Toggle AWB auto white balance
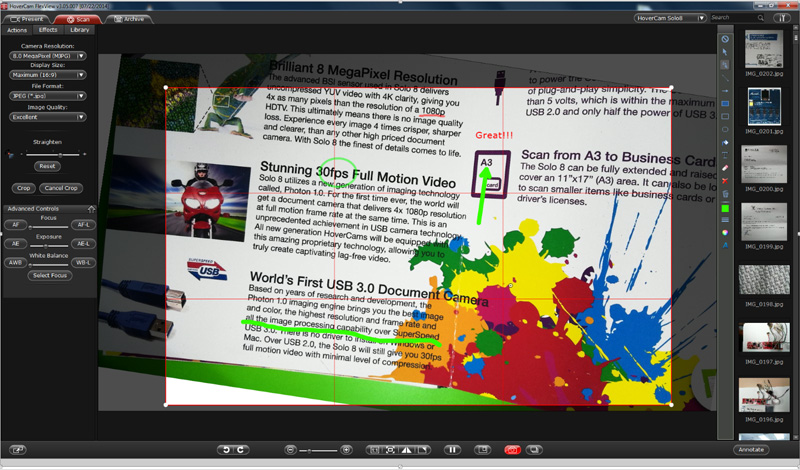The height and width of the screenshot is (470, 800). [x=15, y=262]
